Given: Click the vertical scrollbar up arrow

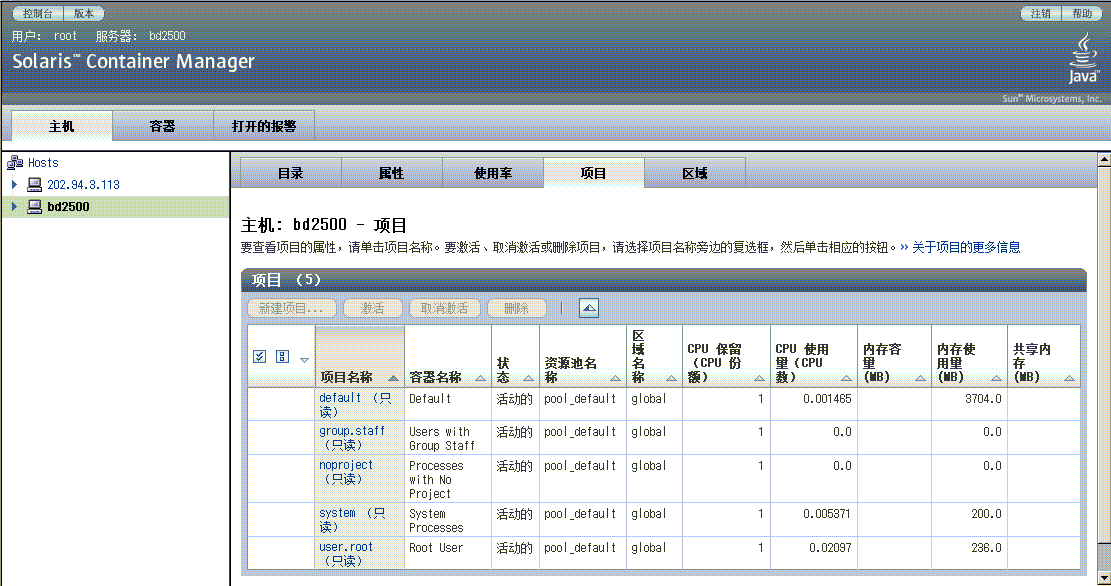Looking at the screenshot, I should [1104, 159].
